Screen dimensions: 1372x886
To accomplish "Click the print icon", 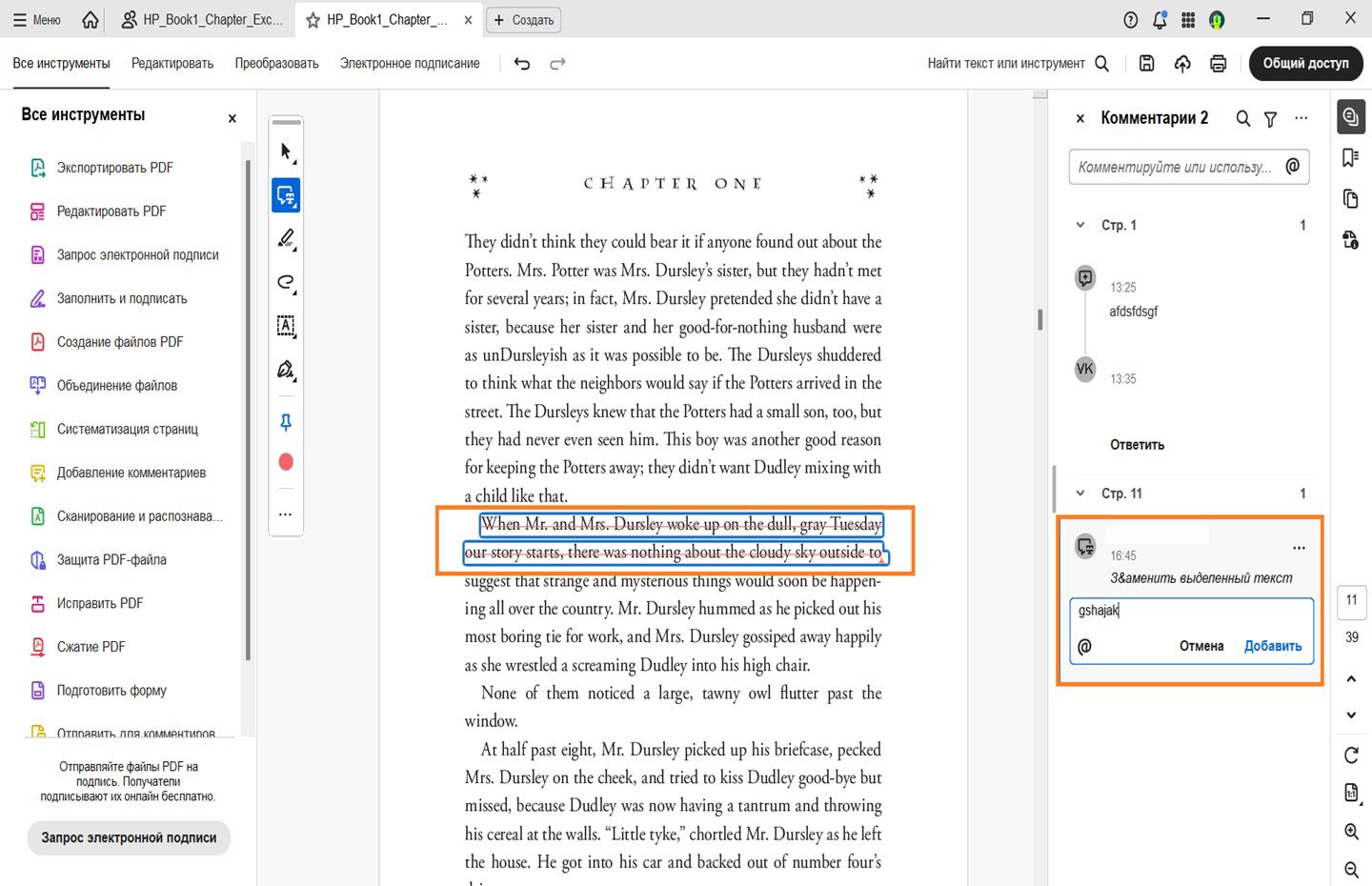I will tap(1218, 64).
